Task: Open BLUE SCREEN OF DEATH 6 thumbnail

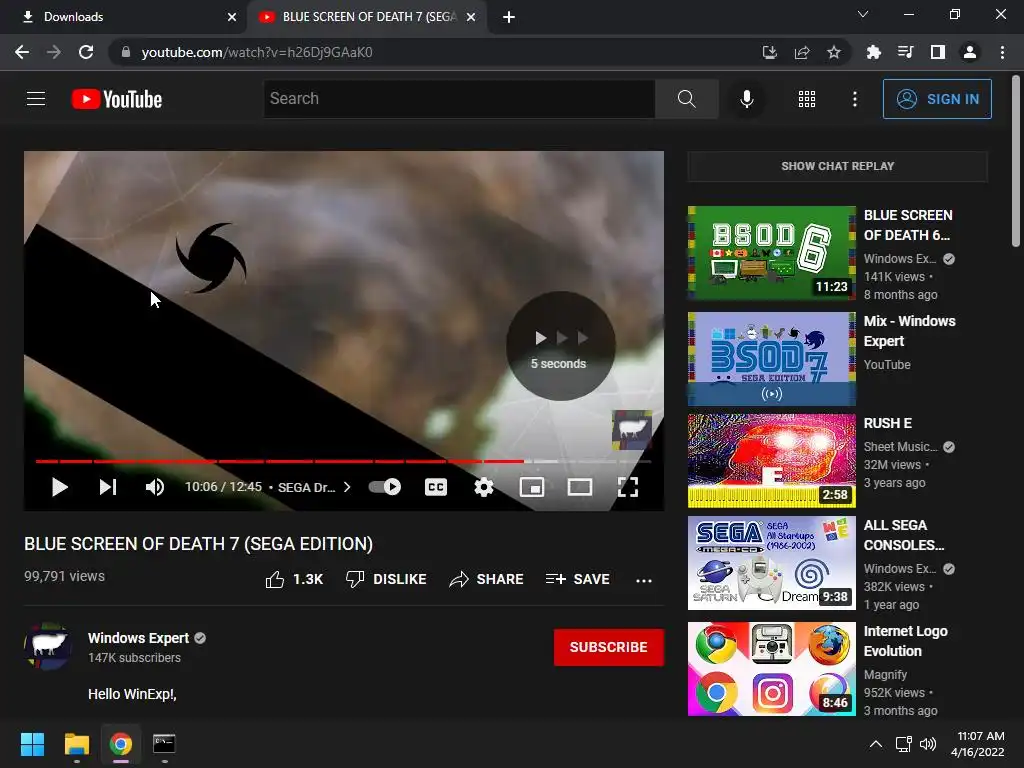Action: [x=772, y=253]
